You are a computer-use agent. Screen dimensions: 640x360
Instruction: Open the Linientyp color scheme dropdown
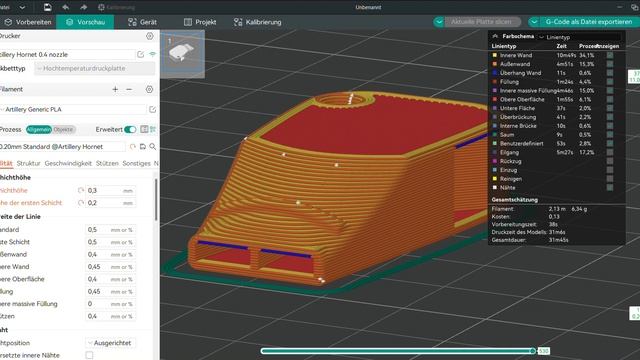(x=579, y=37)
